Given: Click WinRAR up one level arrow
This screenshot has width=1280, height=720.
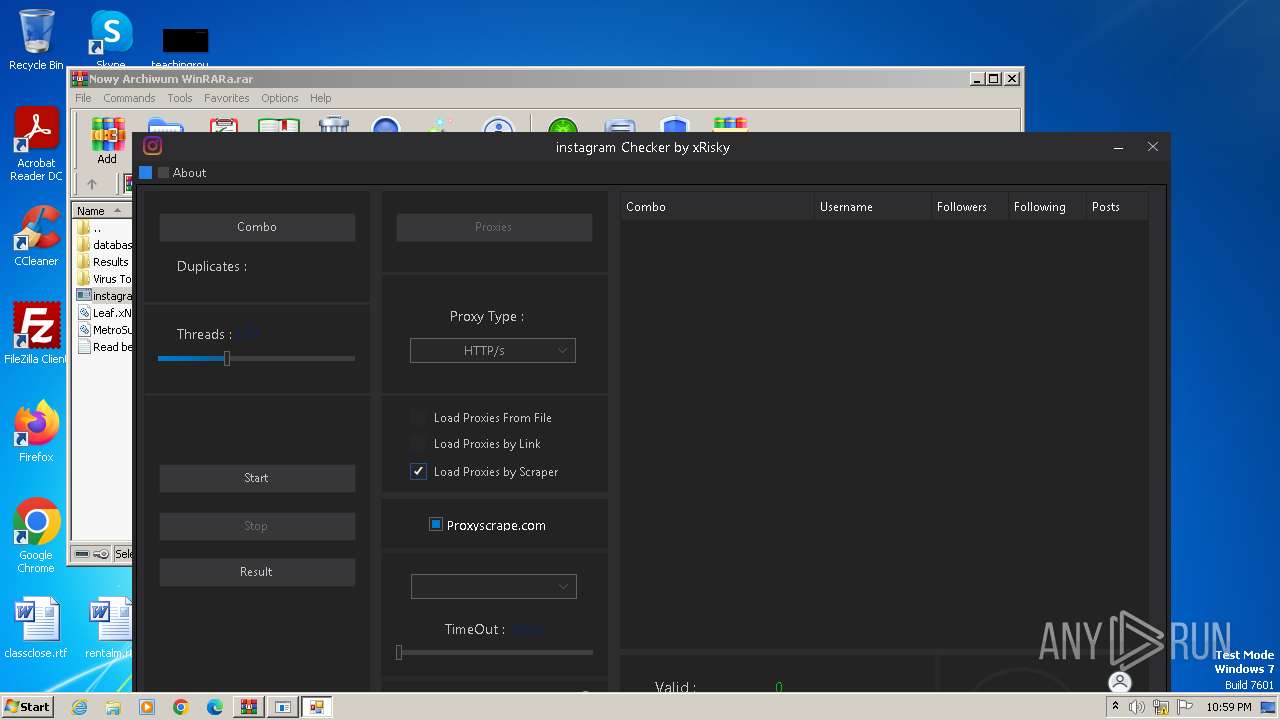Looking at the screenshot, I should click(x=92, y=184).
